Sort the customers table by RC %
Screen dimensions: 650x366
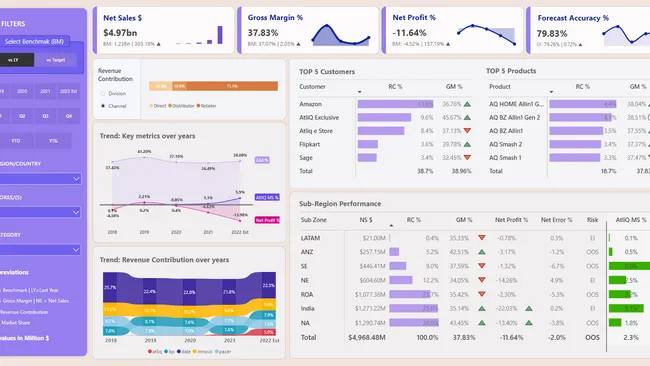[x=395, y=87]
